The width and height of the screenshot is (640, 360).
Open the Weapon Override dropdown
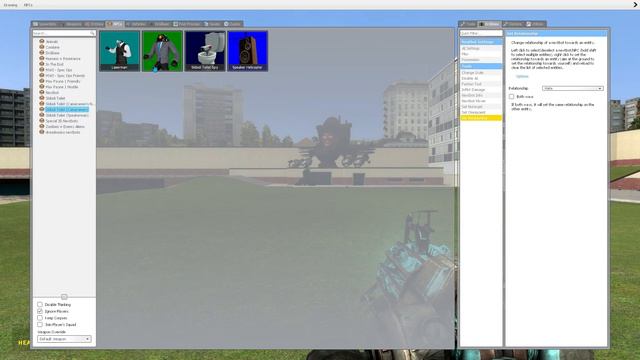click(x=64, y=339)
